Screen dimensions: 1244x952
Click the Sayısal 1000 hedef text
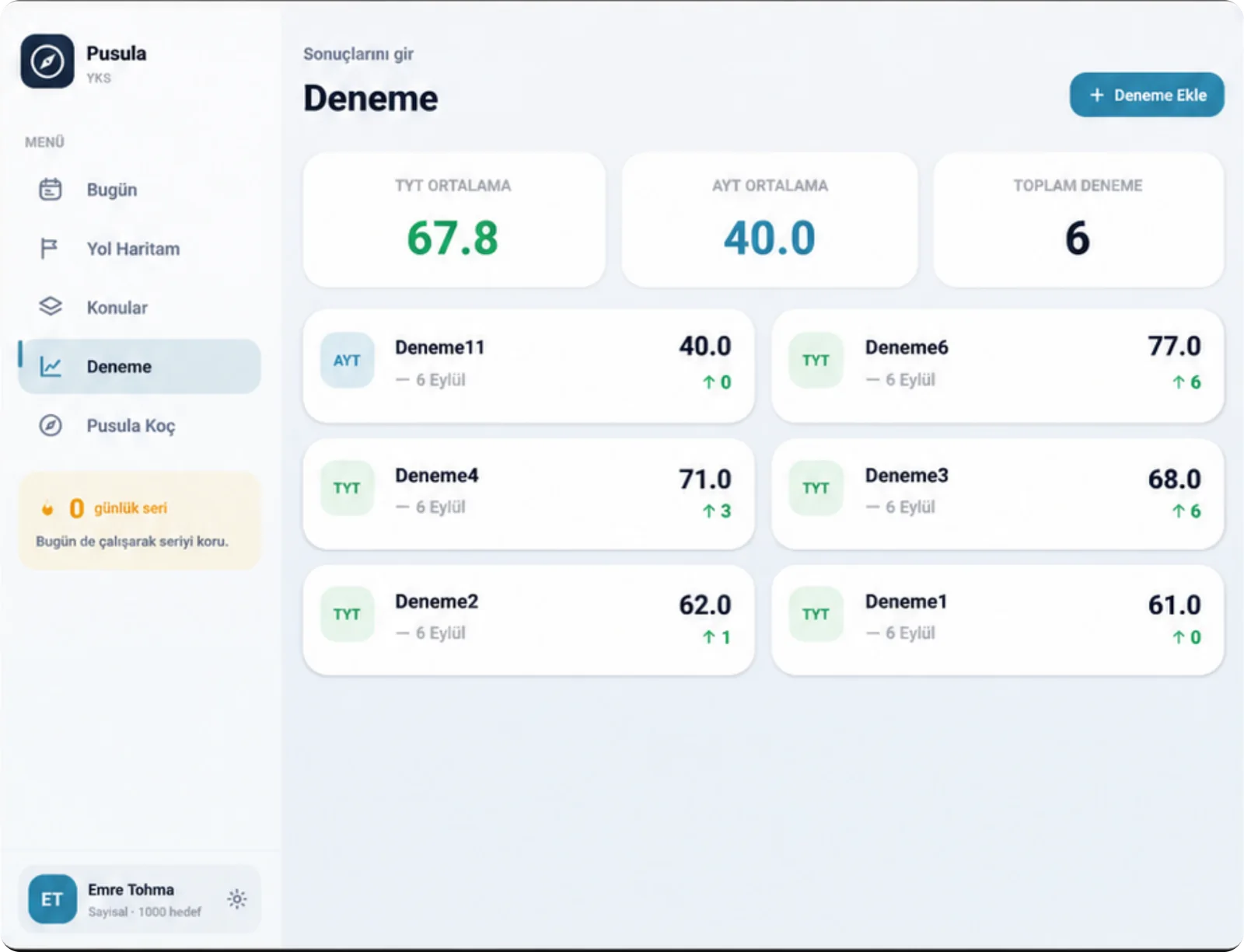(x=145, y=912)
